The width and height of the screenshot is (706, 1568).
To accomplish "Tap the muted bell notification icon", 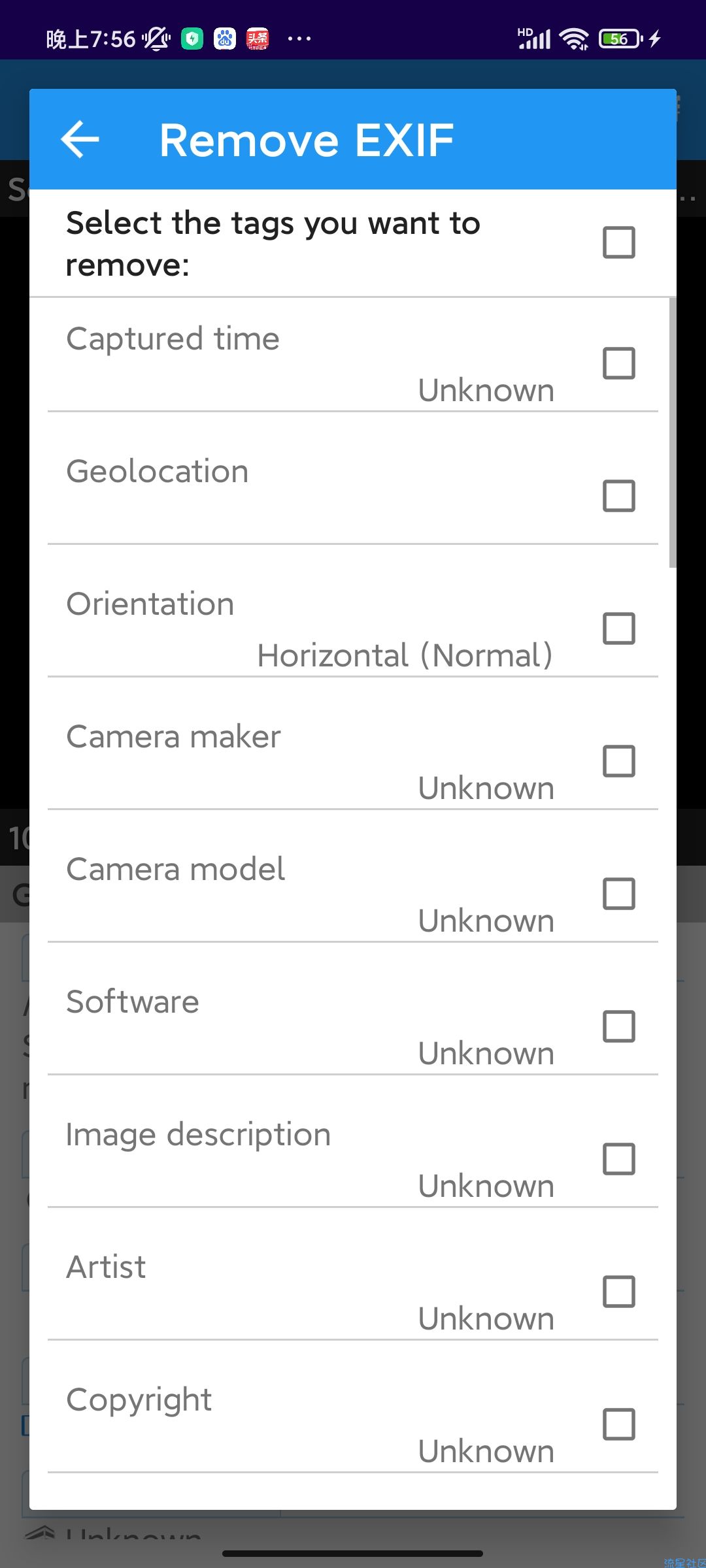I will point(156,39).
